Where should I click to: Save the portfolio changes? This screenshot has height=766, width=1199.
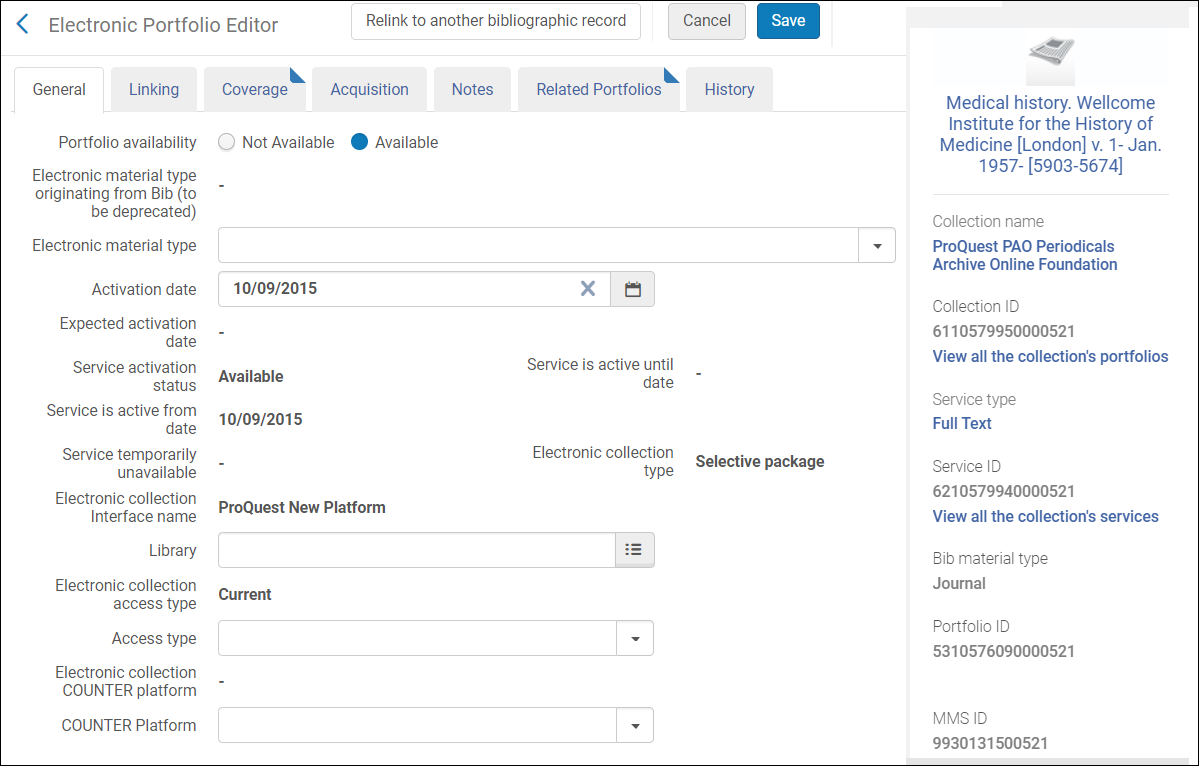click(x=788, y=21)
